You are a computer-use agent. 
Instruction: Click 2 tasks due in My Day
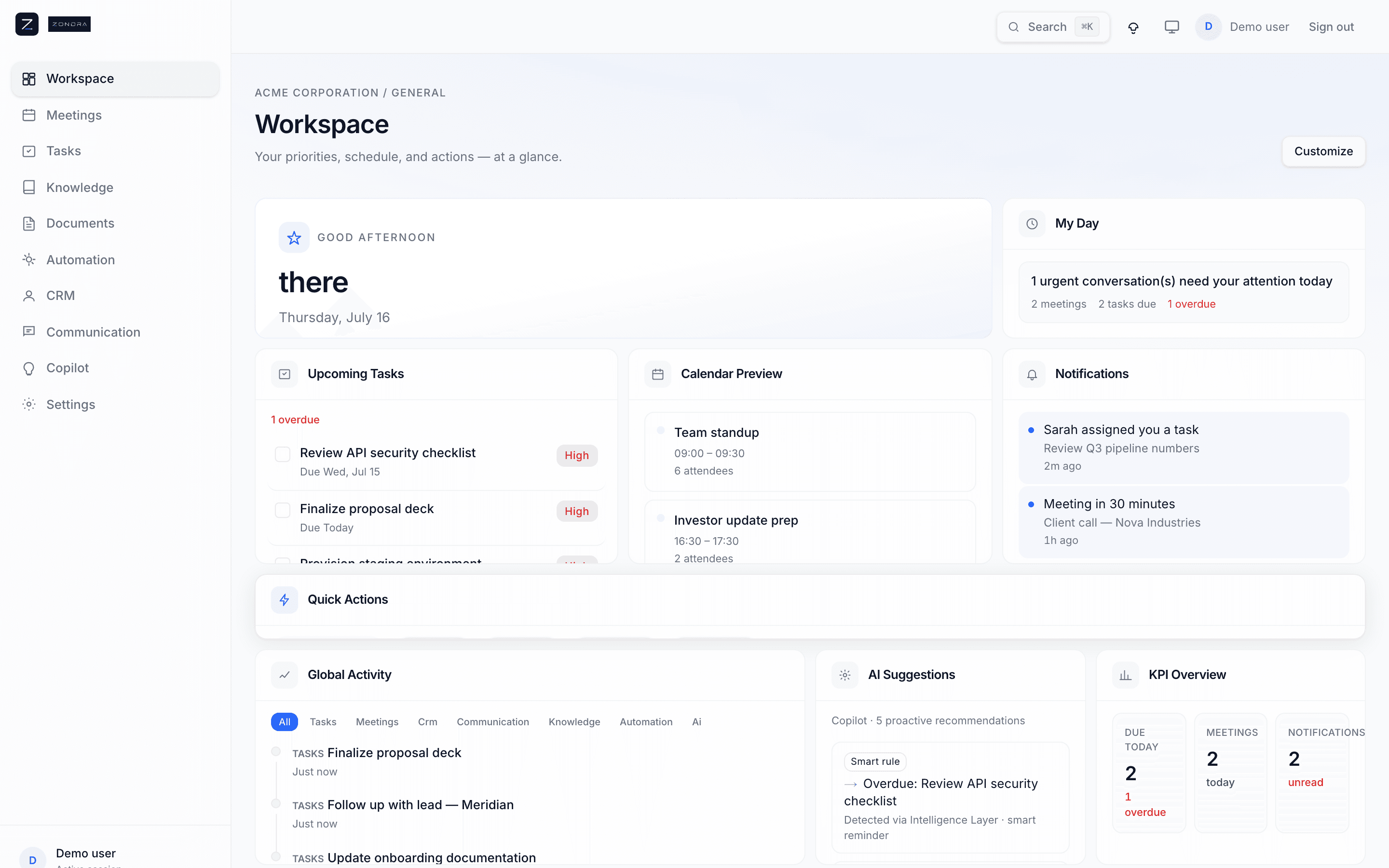pos(1127,304)
